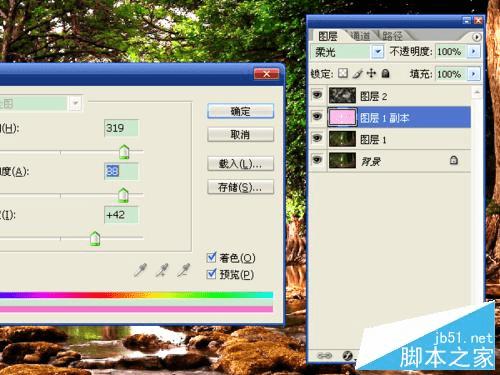Click the saturation slider handle
500x375 pixels.
[123, 195]
